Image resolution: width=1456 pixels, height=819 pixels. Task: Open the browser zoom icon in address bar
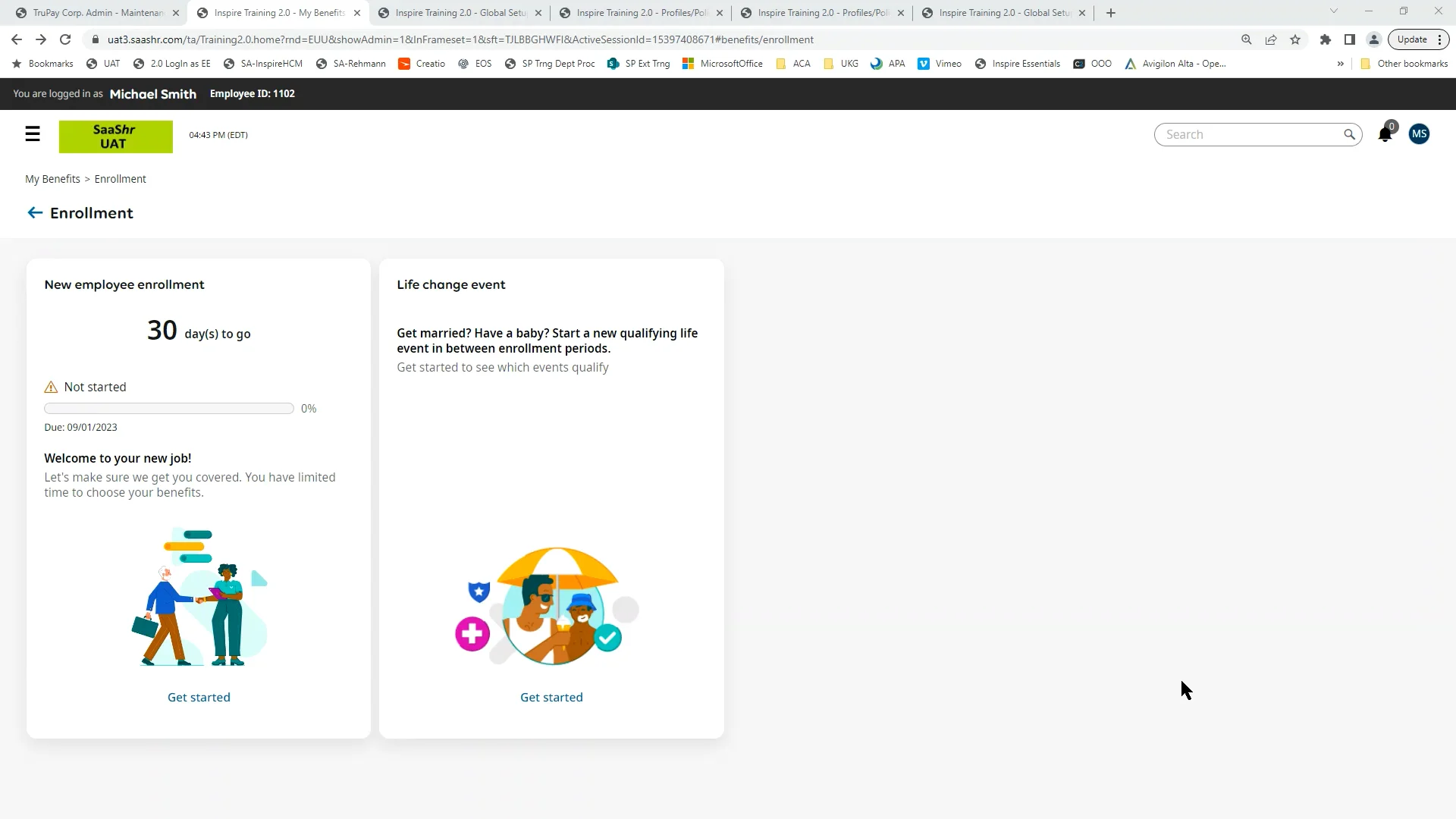point(1247,39)
